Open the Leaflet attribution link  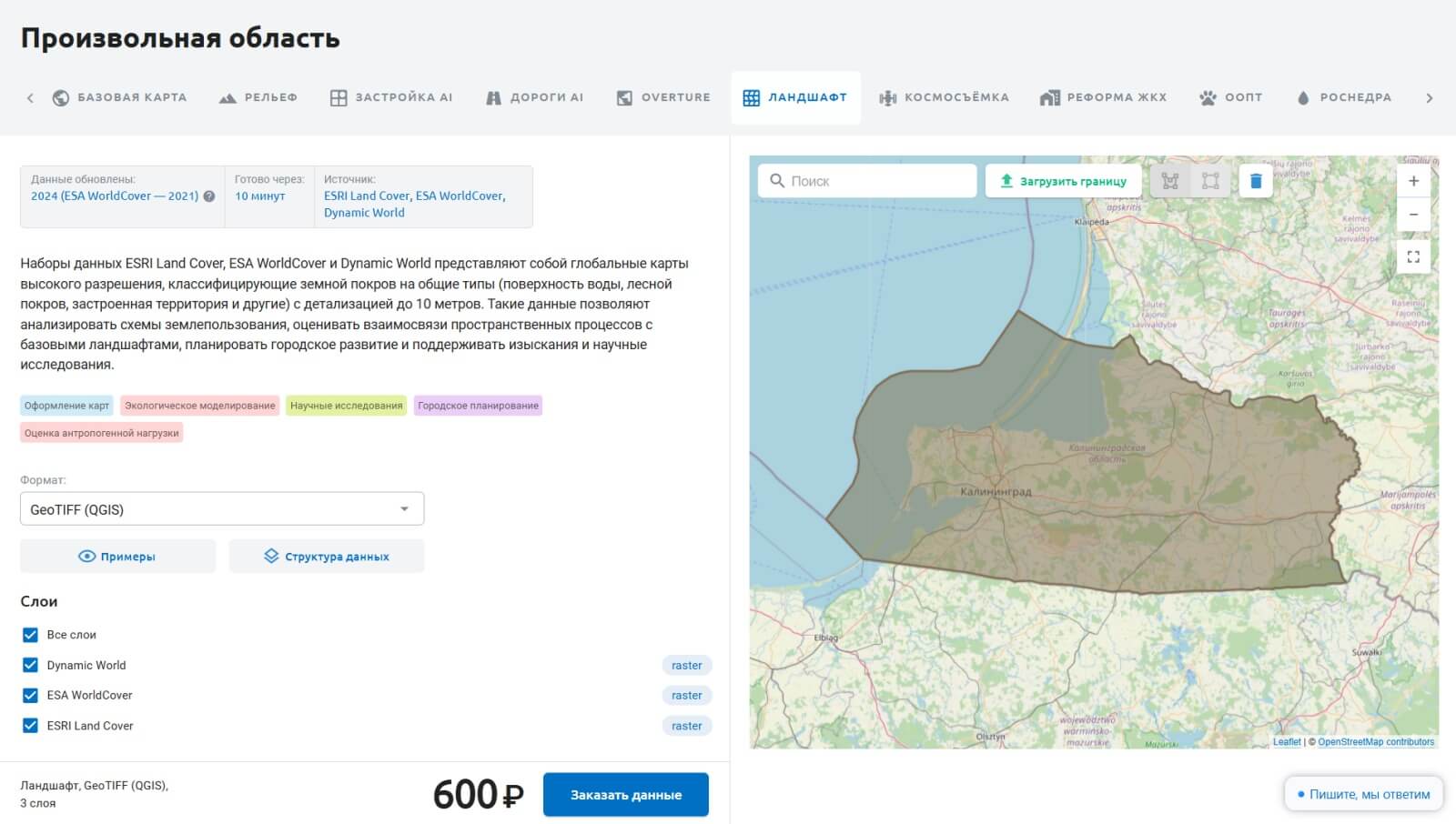pos(1287,742)
